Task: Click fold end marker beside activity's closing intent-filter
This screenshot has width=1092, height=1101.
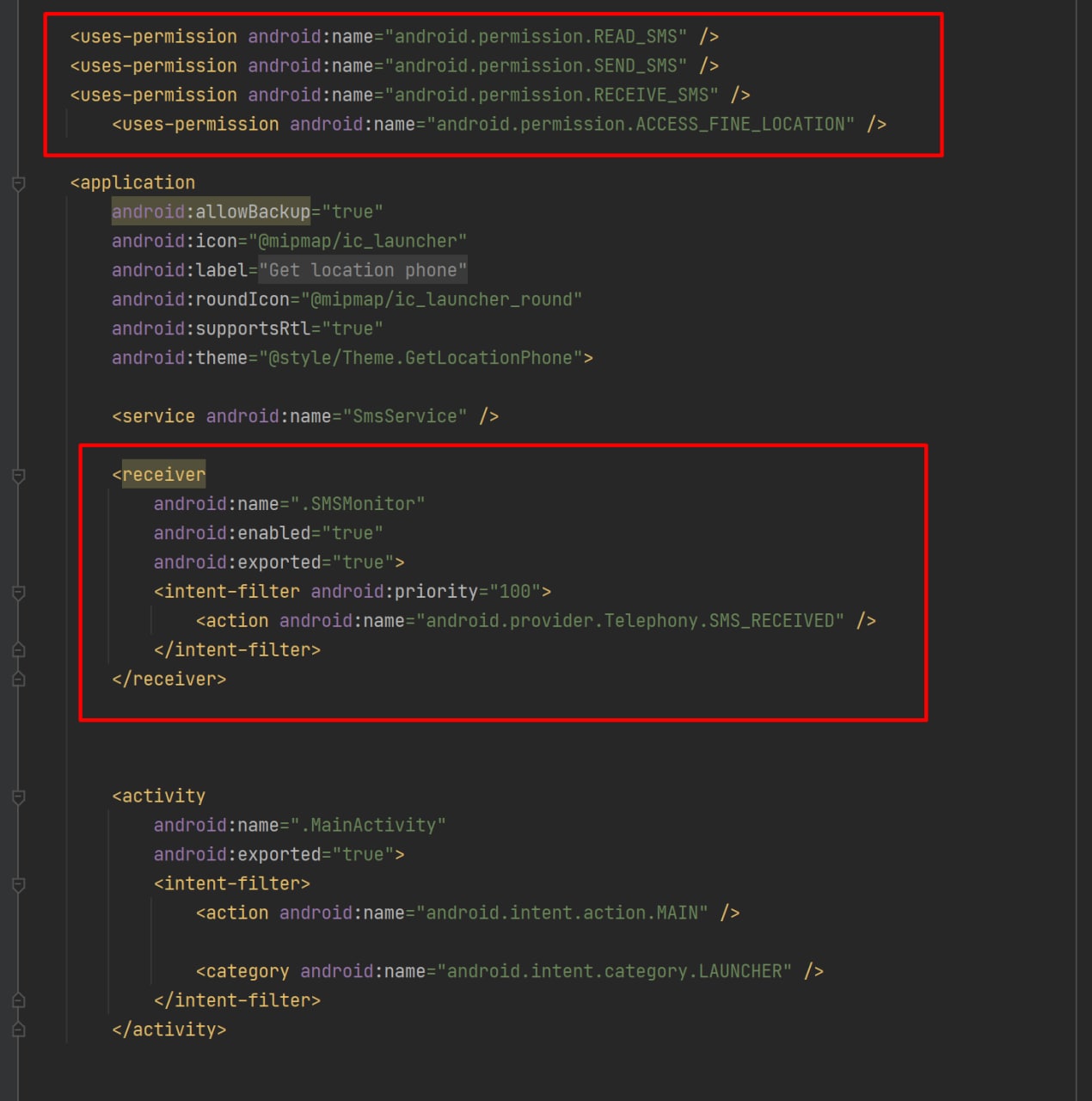Action: [x=18, y=1000]
